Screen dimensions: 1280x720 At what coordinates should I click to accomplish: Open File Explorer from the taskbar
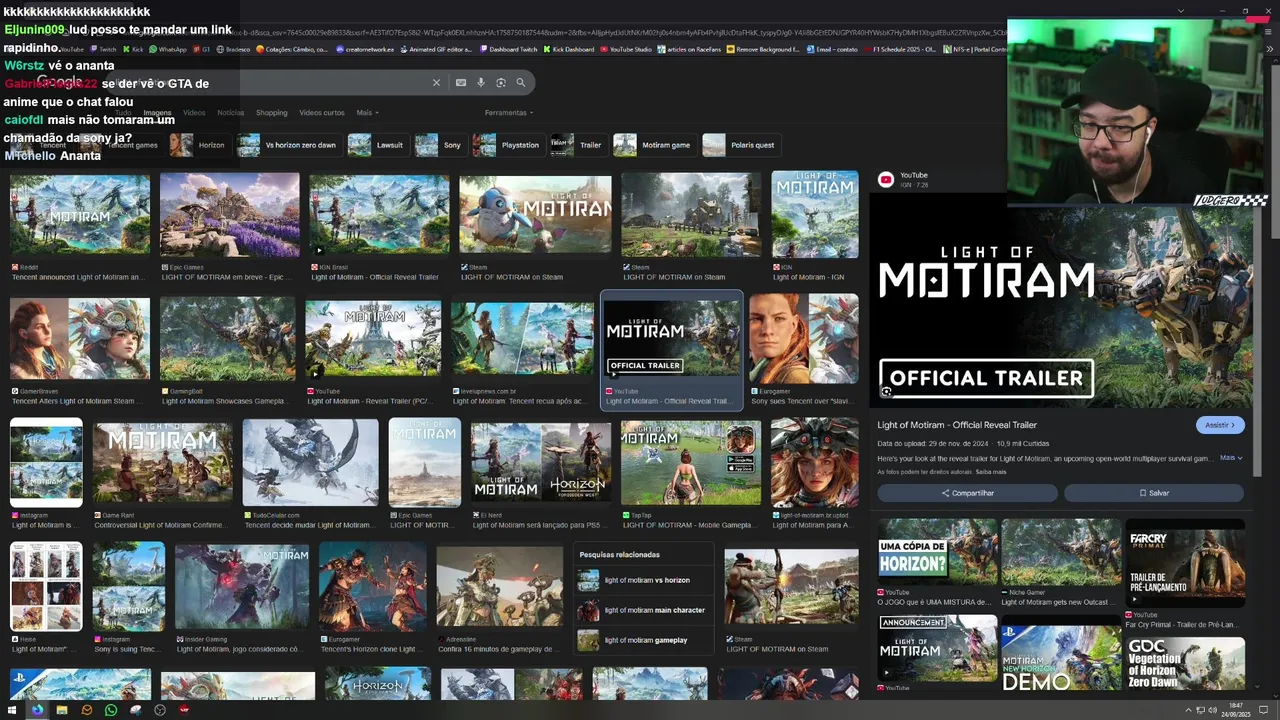[x=62, y=710]
